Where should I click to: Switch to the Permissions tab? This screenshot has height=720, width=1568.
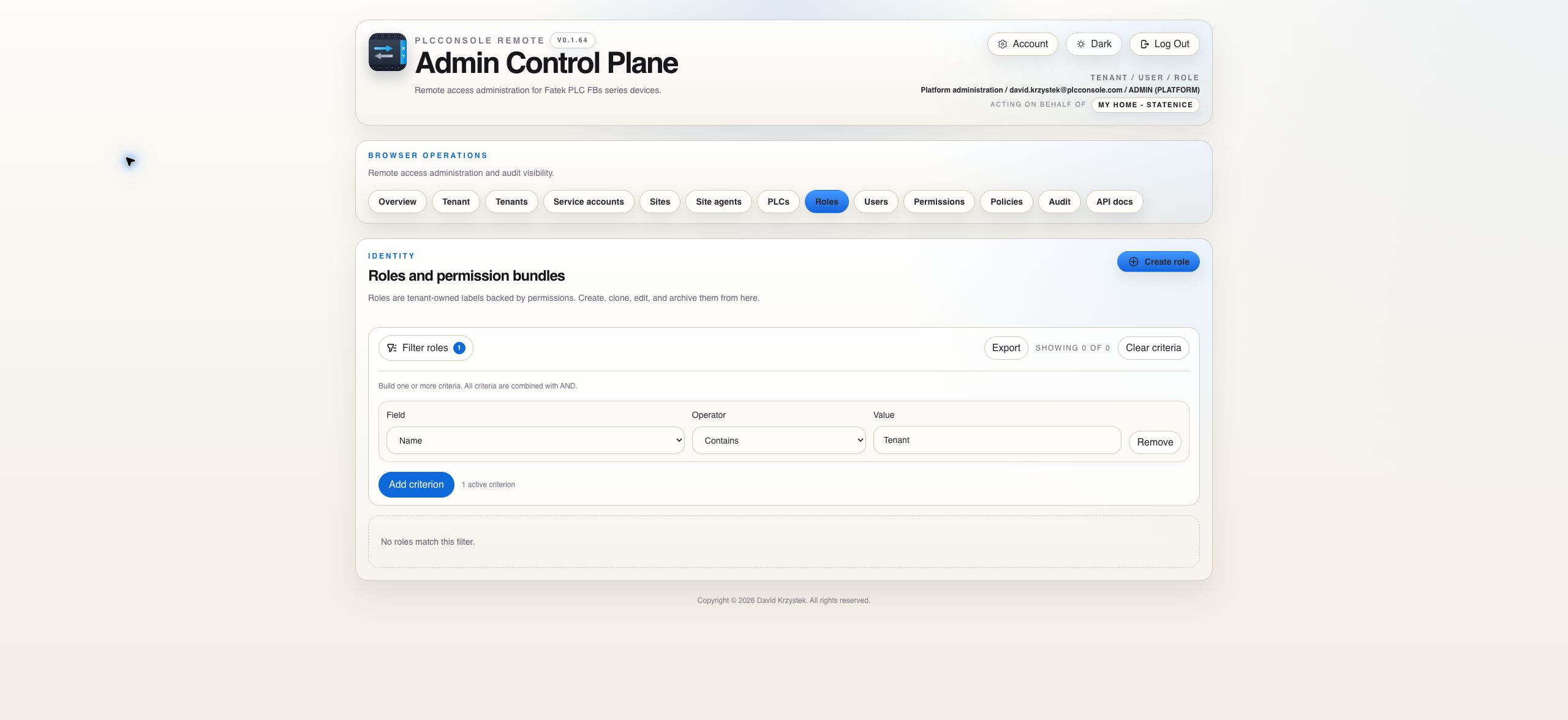[939, 202]
